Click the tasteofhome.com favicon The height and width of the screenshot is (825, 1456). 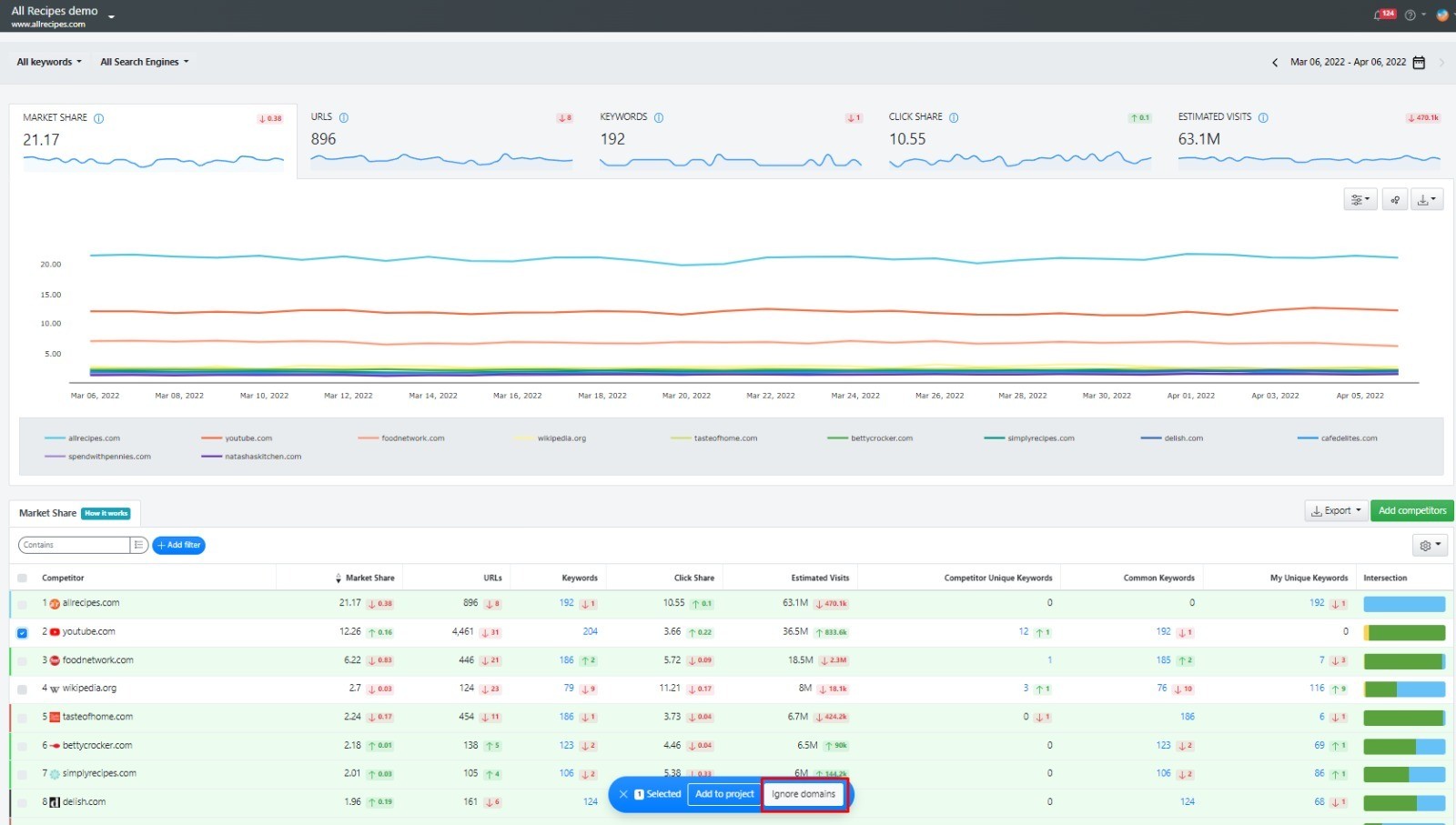point(55,718)
